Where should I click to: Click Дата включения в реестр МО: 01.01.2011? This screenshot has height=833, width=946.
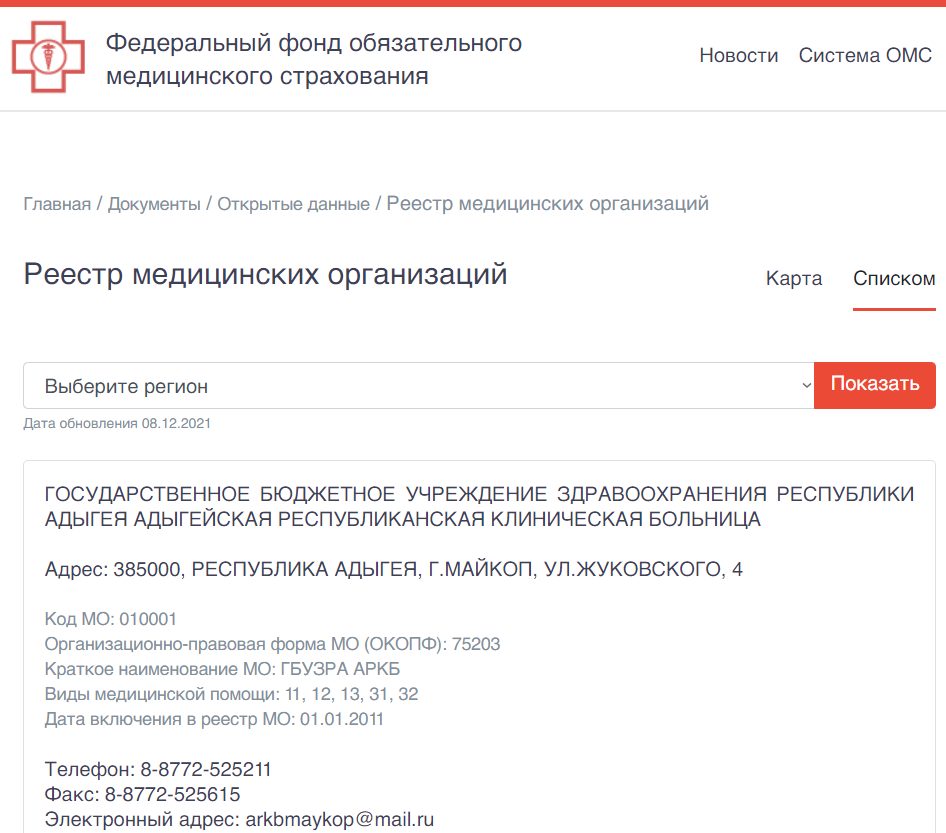pyautogui.click(x=214, y=719)
